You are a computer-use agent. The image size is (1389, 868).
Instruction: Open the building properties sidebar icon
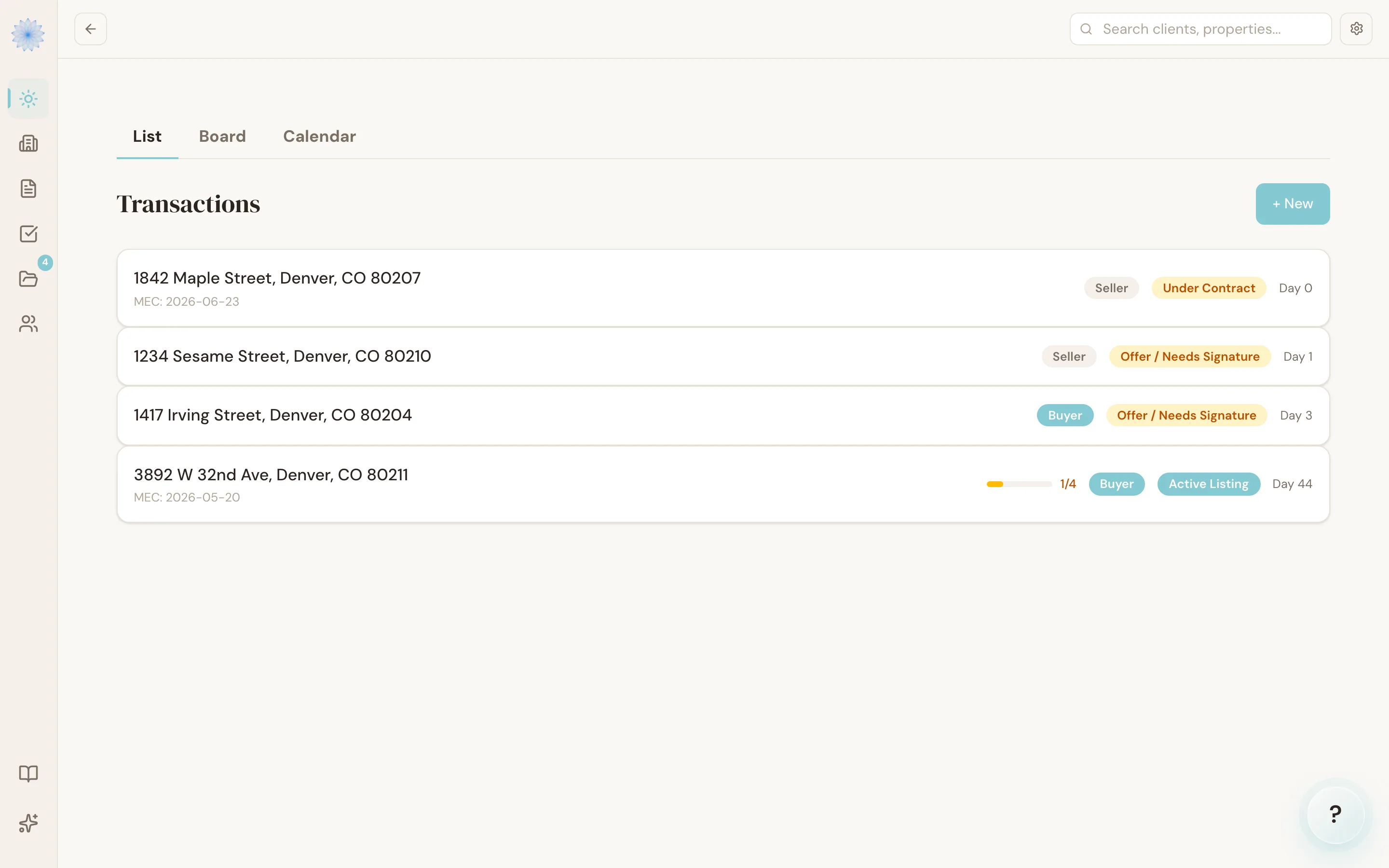click(28, 144)
